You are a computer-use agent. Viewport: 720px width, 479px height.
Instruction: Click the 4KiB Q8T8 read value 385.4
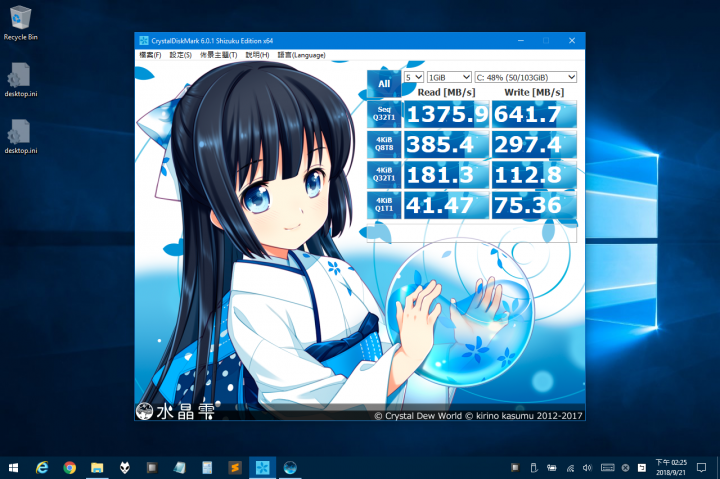pos(446,145)
